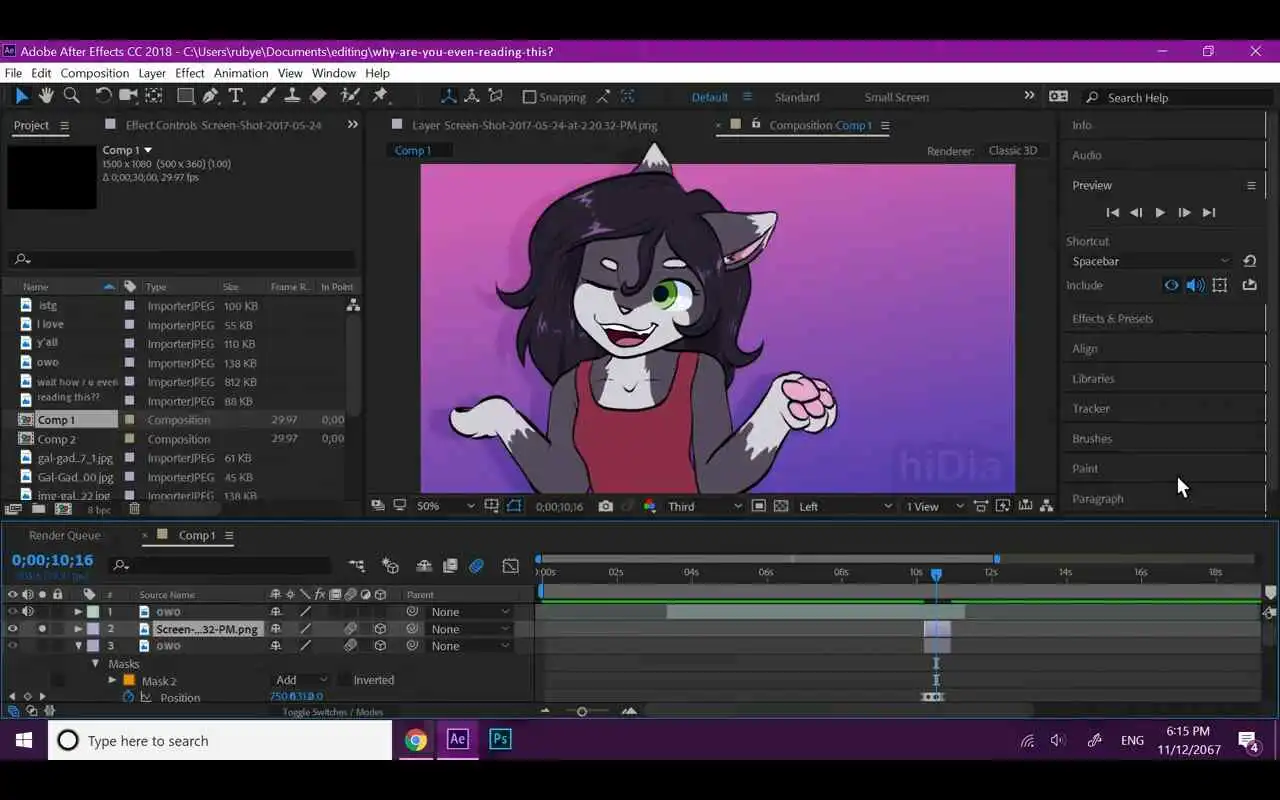Open the Animation menu
This screenshot has width=1280, height=800.
pos(241,73)
